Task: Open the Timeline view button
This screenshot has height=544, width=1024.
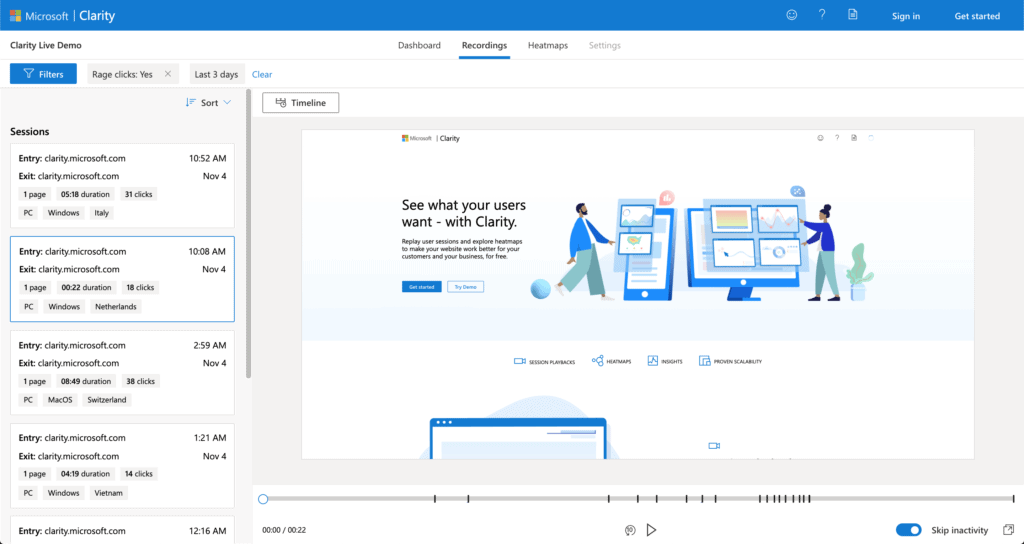Action: tap(300, 103)
